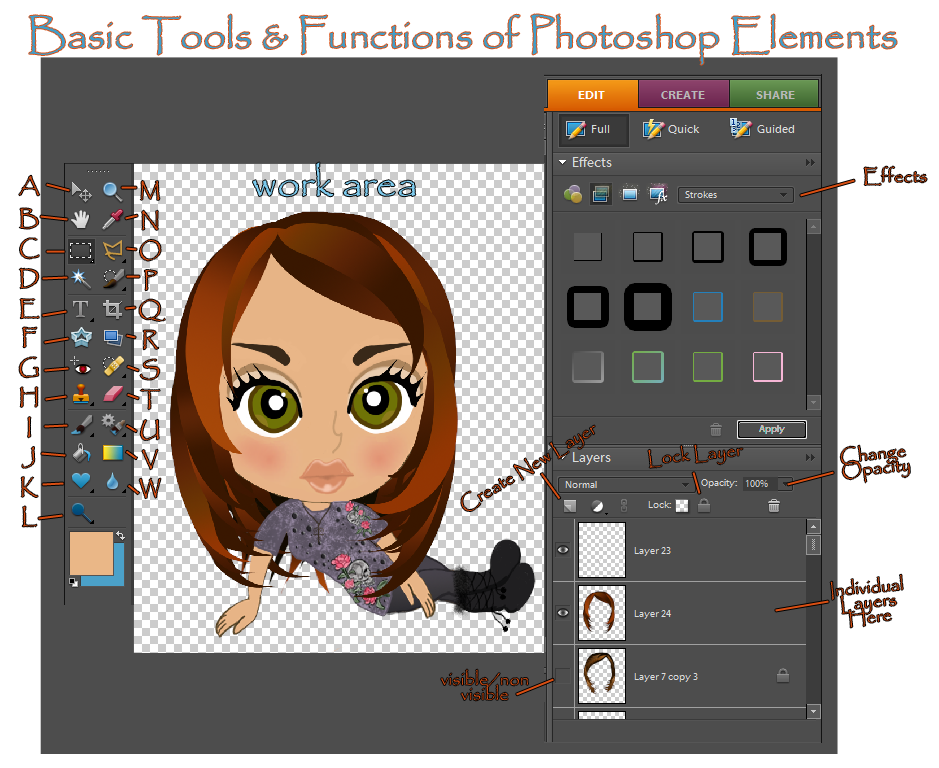
Task: Show the hidden Layer 7 copy 3
Action: 563,676
